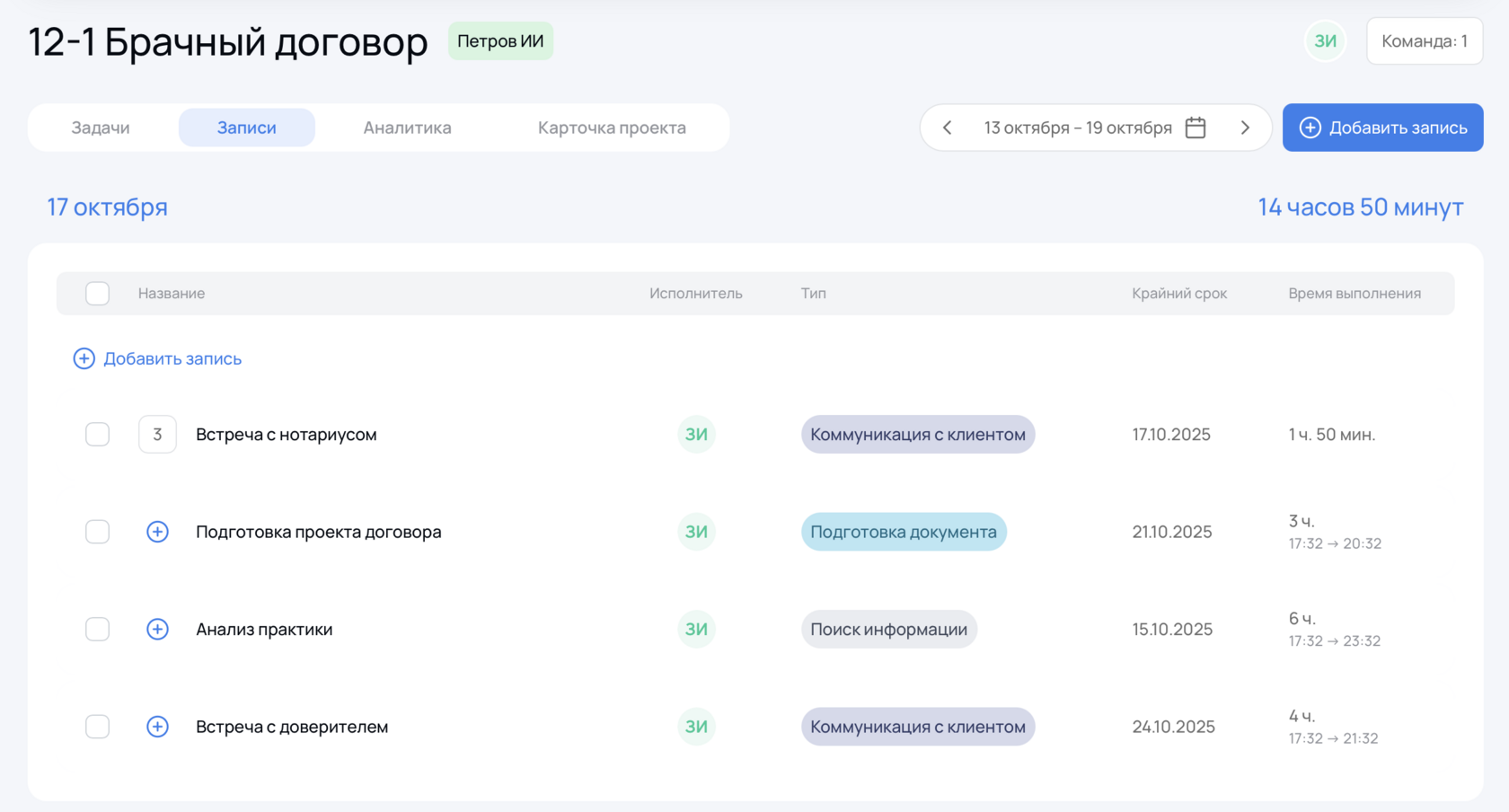Open the Команда: 1 team dropdown
1509x812 pixels.
click(x=1425, y=41)
